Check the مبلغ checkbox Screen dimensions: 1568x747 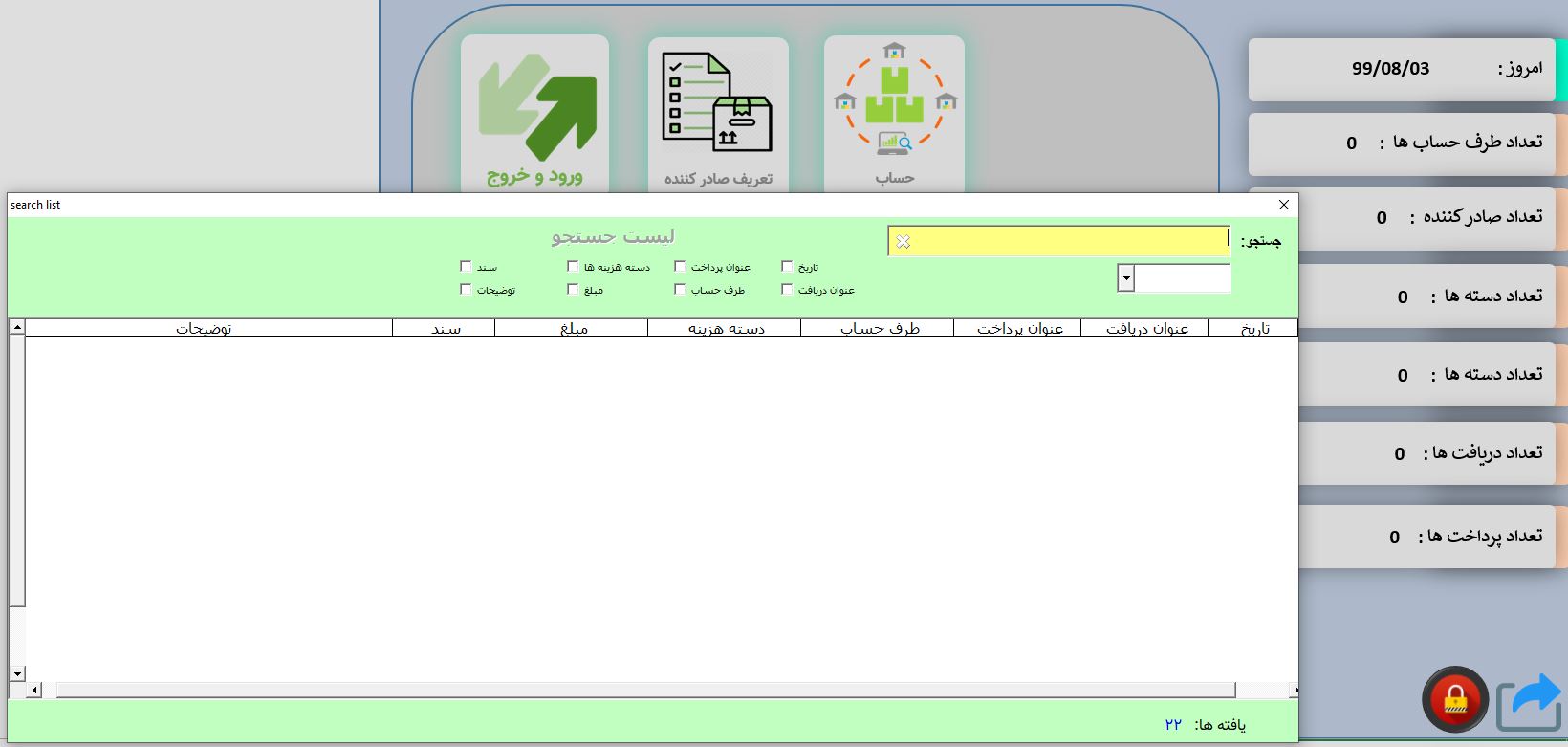click(x=573, y=290)
